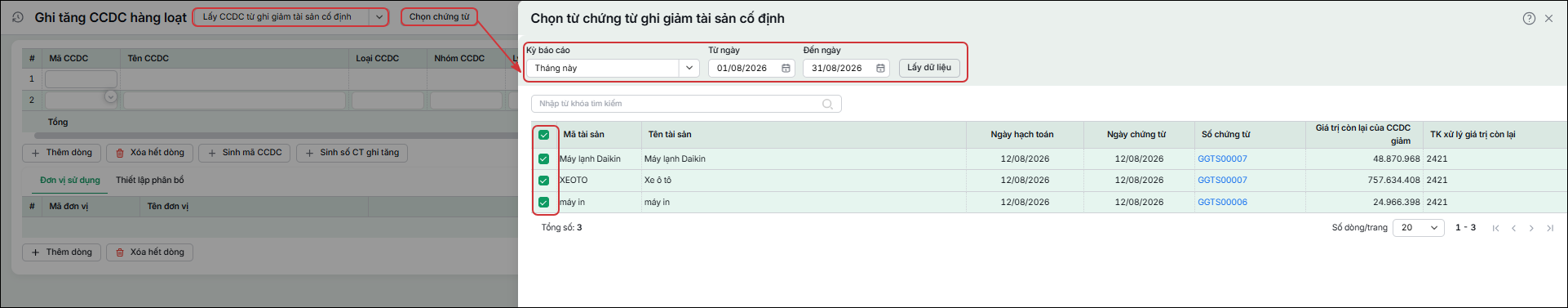Select the Đơn vị sử dụng tab
This screenshot has width=1568, height=308.
click(70, 181)
